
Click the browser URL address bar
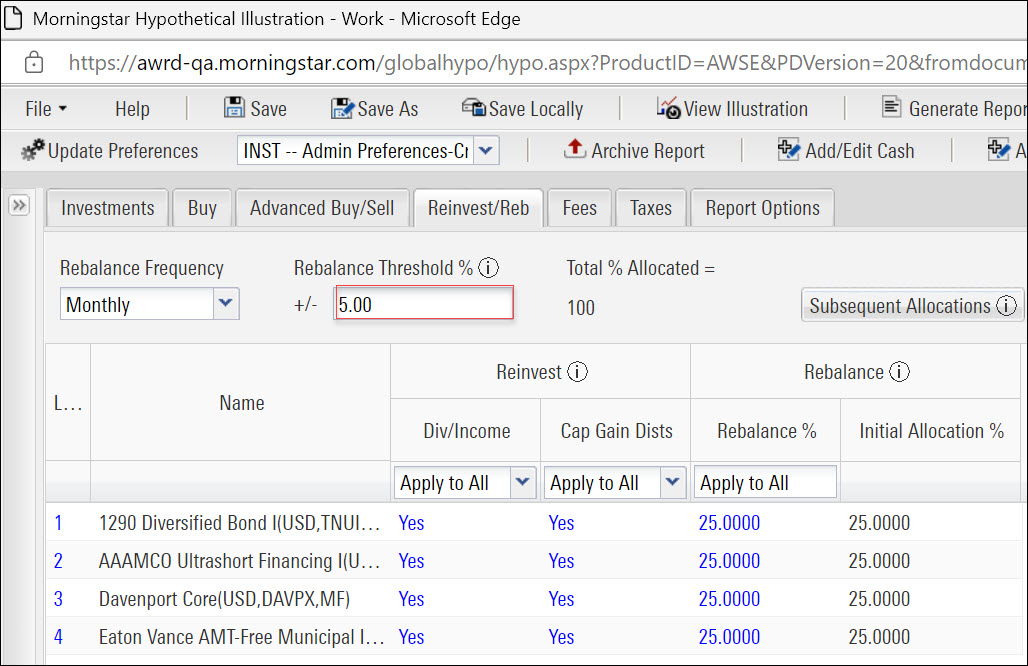point(547,62)
